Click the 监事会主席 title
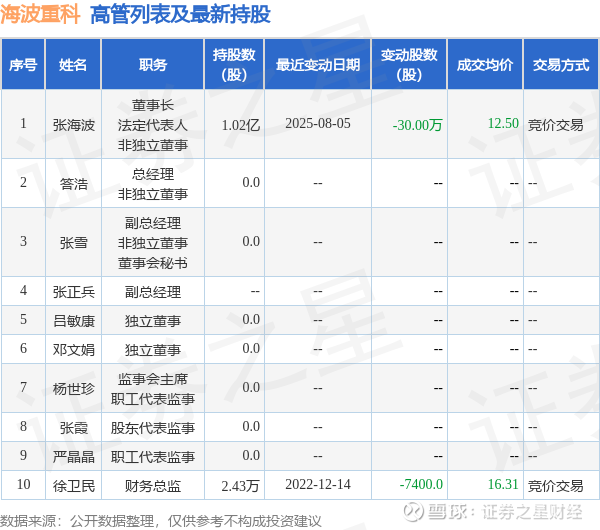This screenshot has height=530, width=600. [x=153, y=379]
